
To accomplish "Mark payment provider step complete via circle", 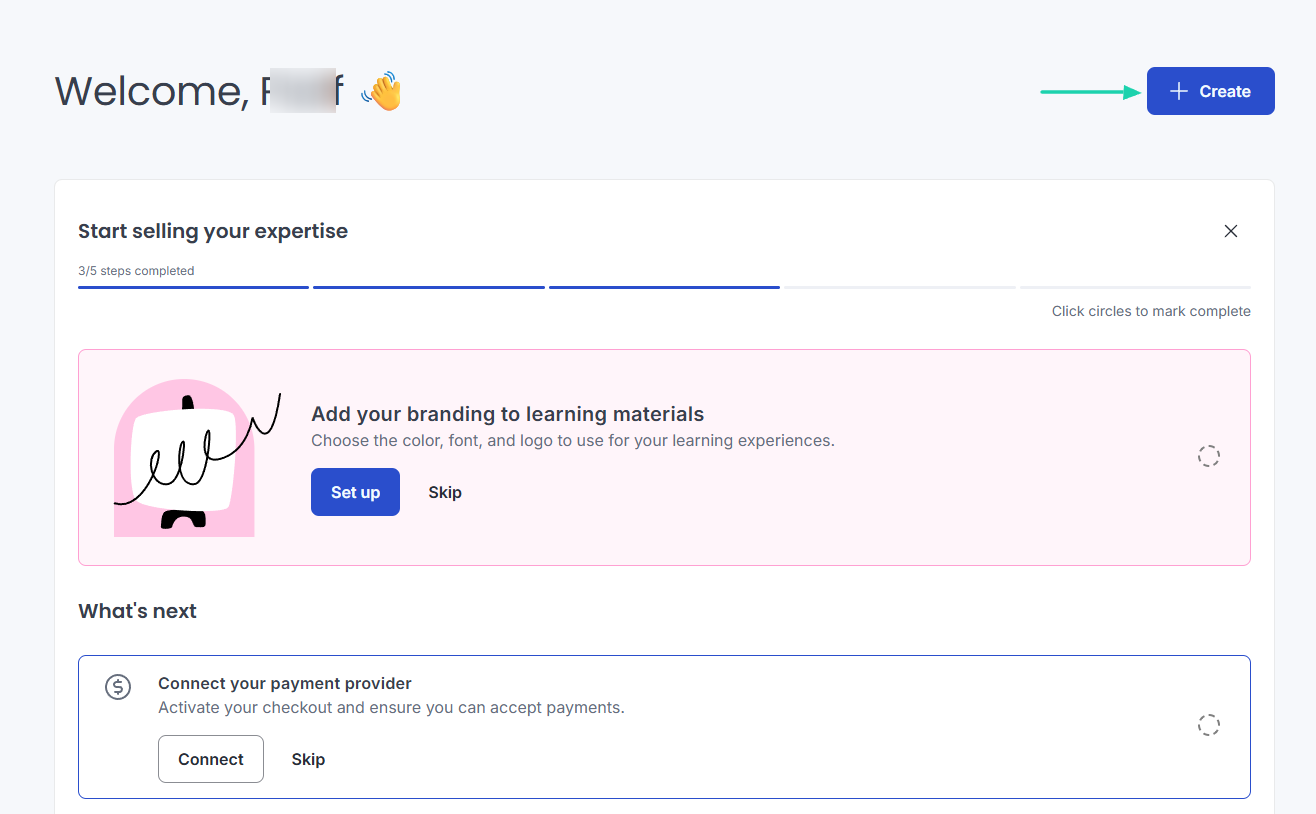I will point(1209,725).
